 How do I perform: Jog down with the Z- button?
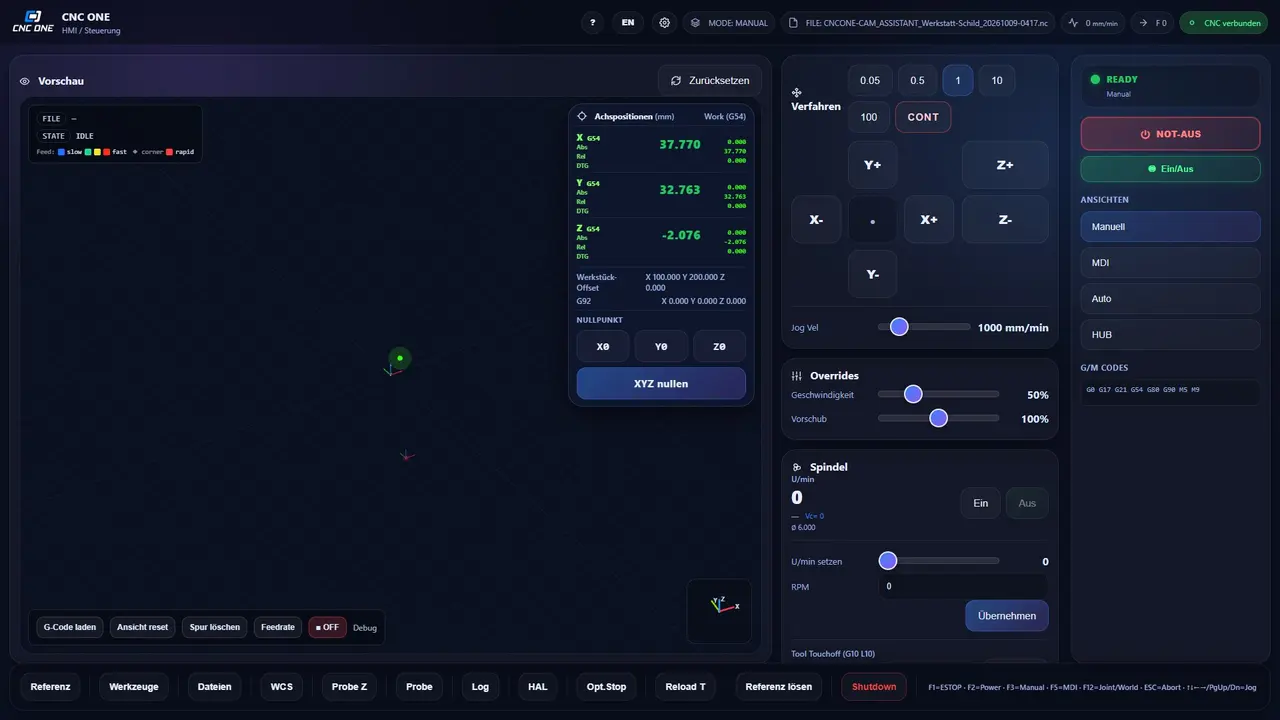tap(1005, 219)
